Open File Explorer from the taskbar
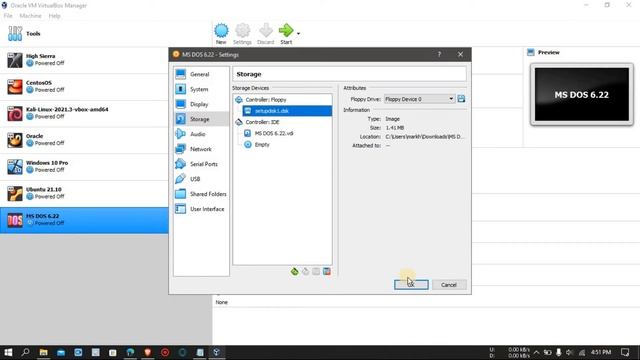The image size is (640, 360). coord(43,352)
